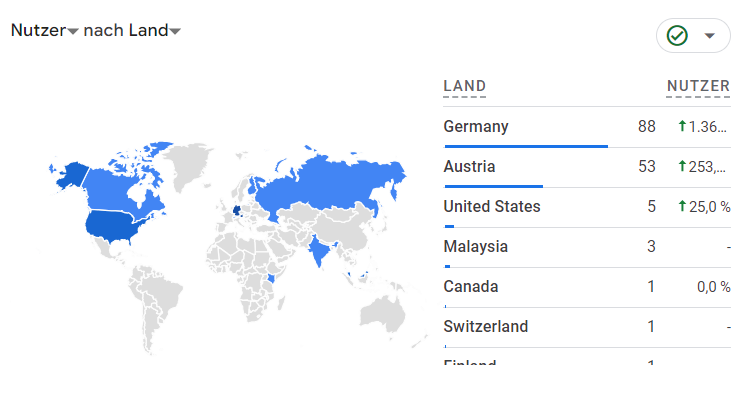Select the Switzerland row
The height and width of the screenshot is (413, 751).
587,327
